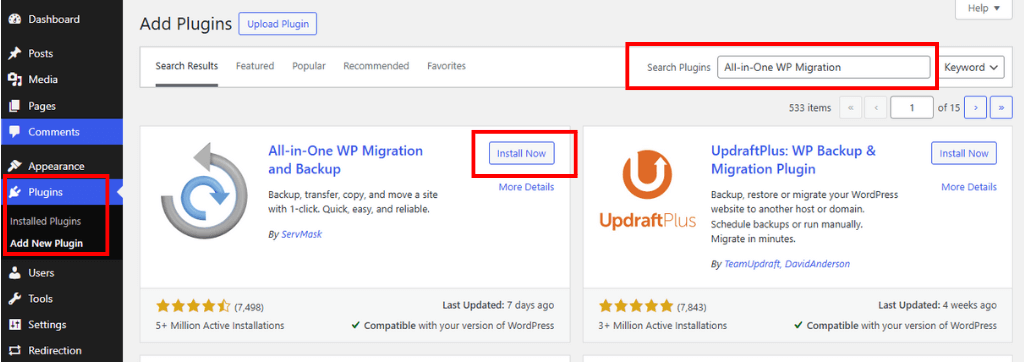Open the Pages menu item
This screenshot has height=362, width=1024.
pyautogui.click(x=61, y=106)
